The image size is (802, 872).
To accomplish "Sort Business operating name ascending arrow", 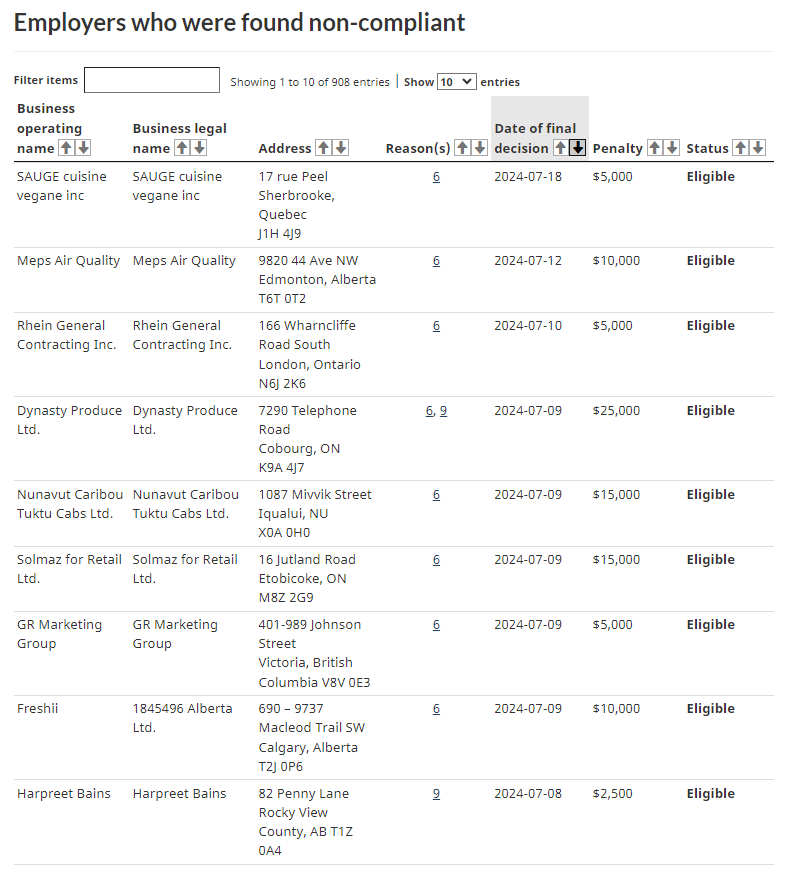I will [x=66, y=148].
